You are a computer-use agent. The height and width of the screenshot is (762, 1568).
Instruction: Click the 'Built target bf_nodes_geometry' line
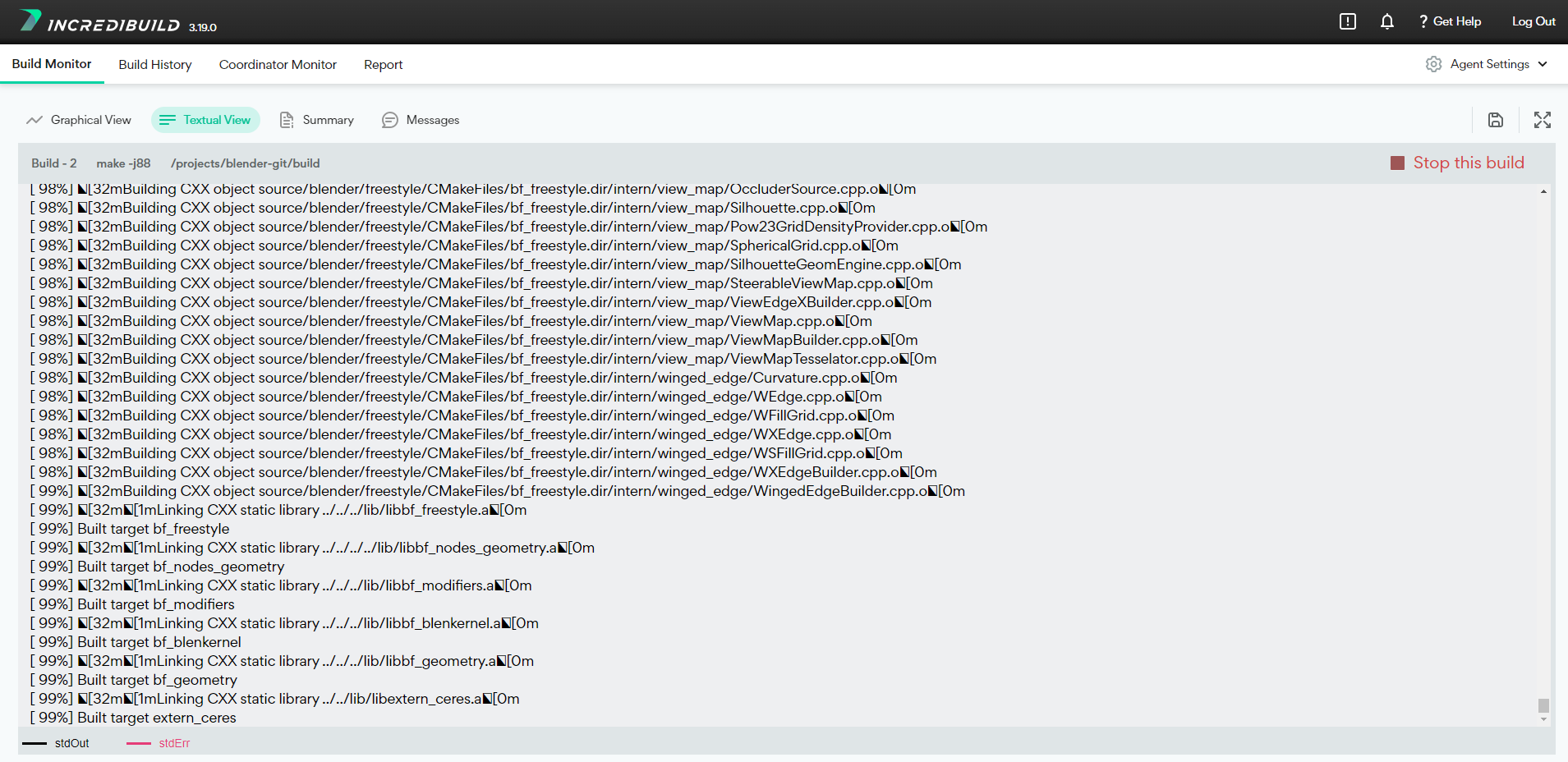(x=157, y=567)
